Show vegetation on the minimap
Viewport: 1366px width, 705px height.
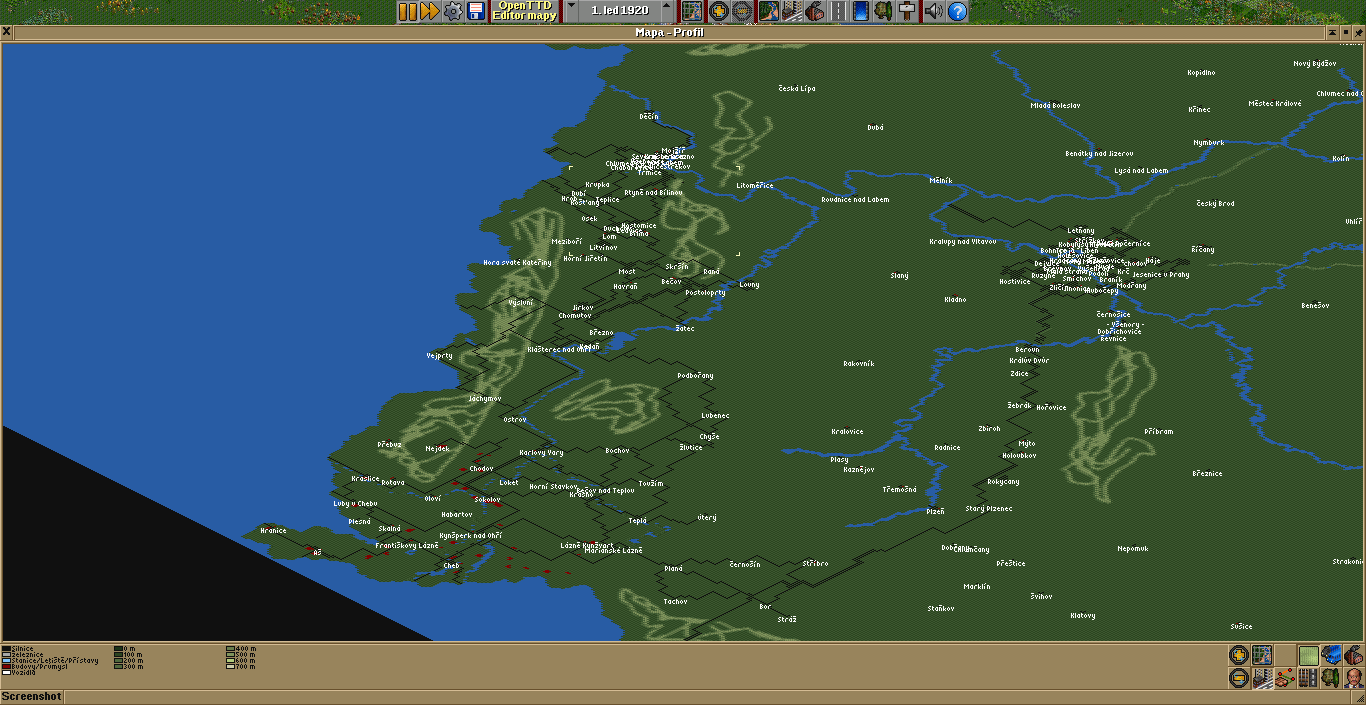coord(1331,677)
